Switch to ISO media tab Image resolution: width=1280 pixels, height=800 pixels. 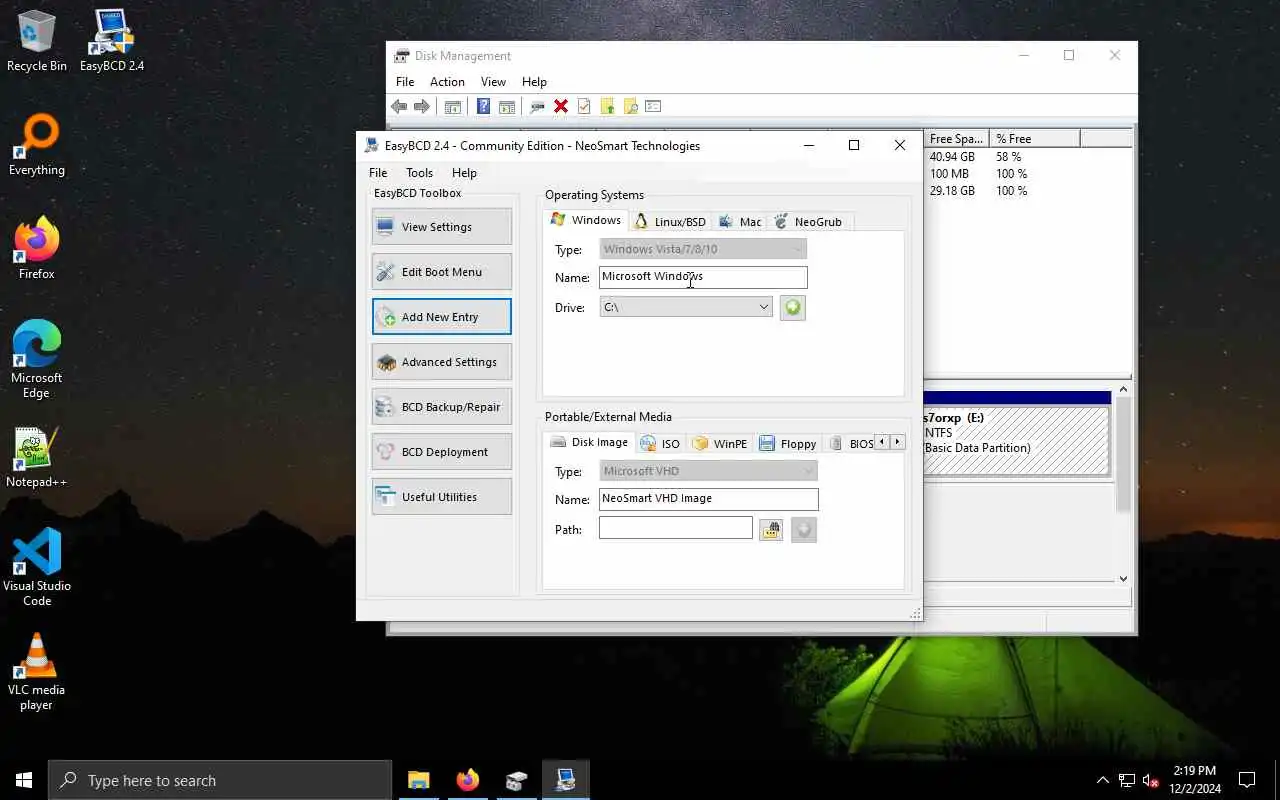[x=660, y=444]
